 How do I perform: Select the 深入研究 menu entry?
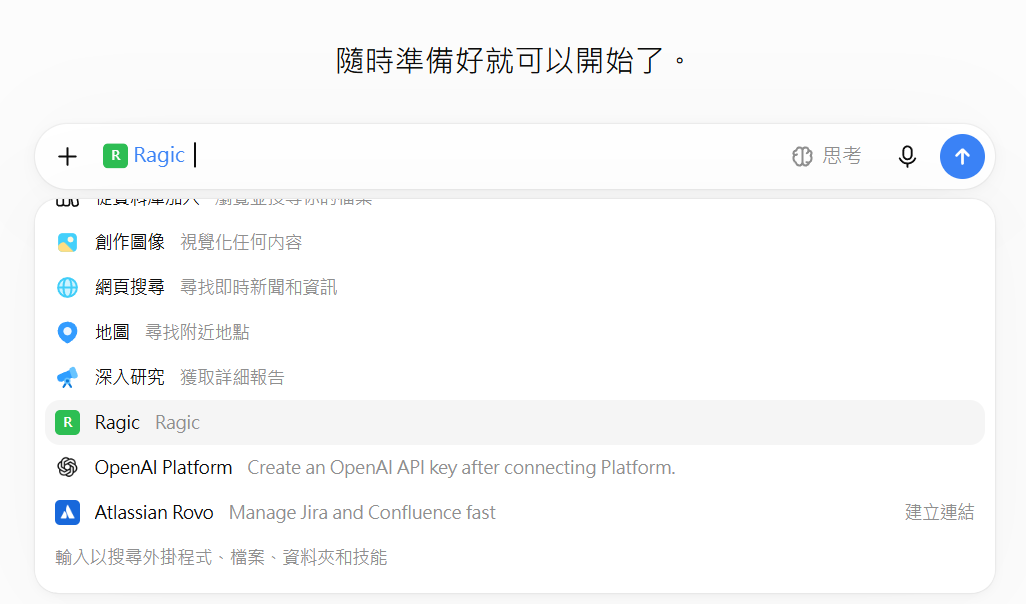514,378
